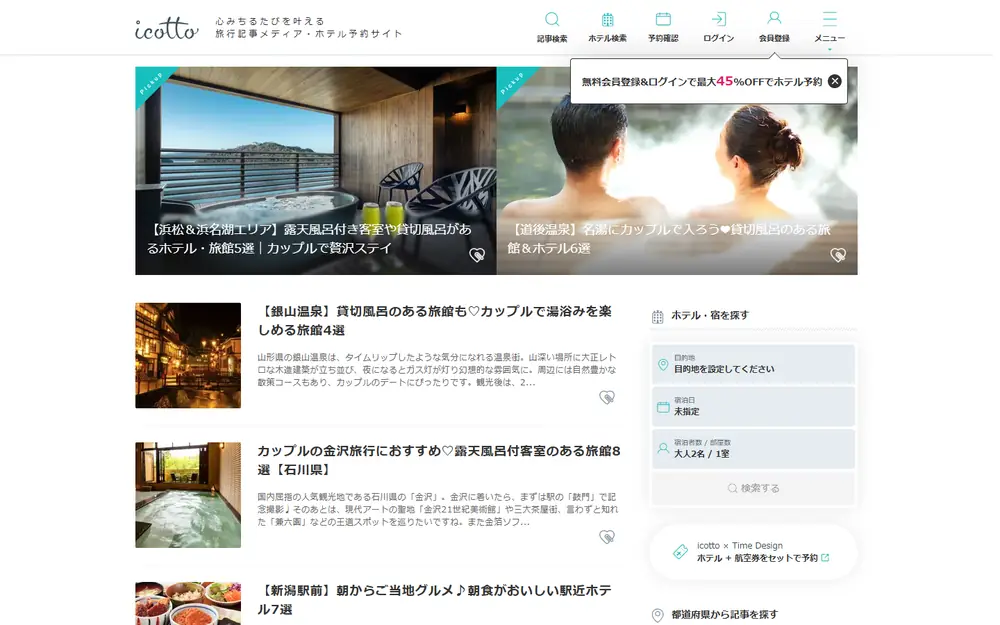Click the ticket icon in Time Design banner
Screen dimensions: 1000x625
point(680,552)
